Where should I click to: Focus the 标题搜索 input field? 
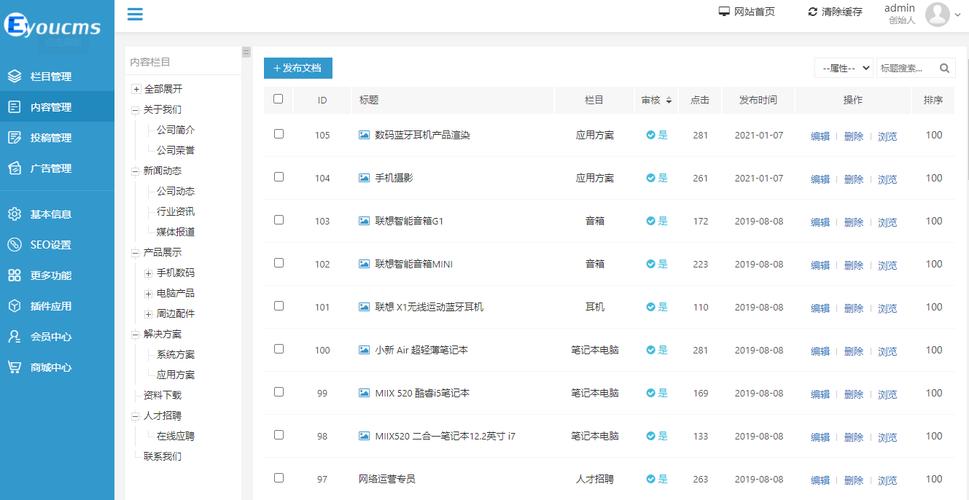[x=907, y=69]
